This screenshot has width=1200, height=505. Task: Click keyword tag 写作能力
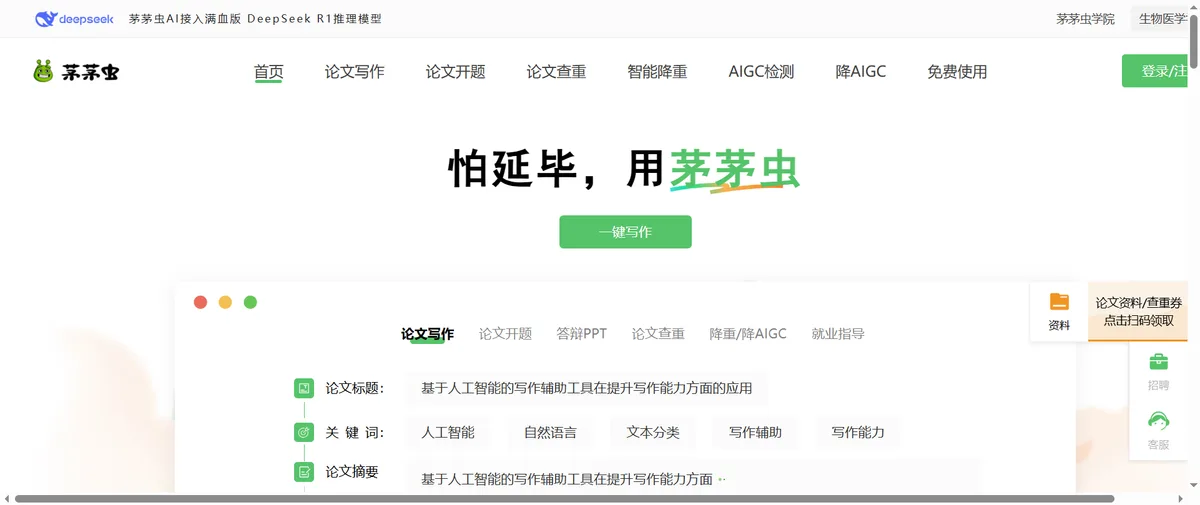858,433
